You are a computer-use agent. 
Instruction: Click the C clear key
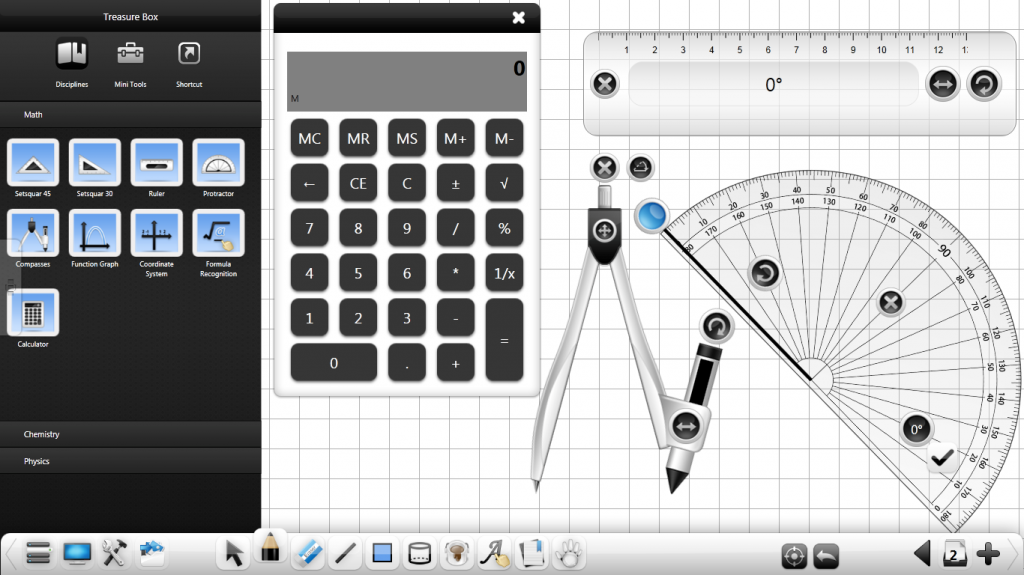407,183
